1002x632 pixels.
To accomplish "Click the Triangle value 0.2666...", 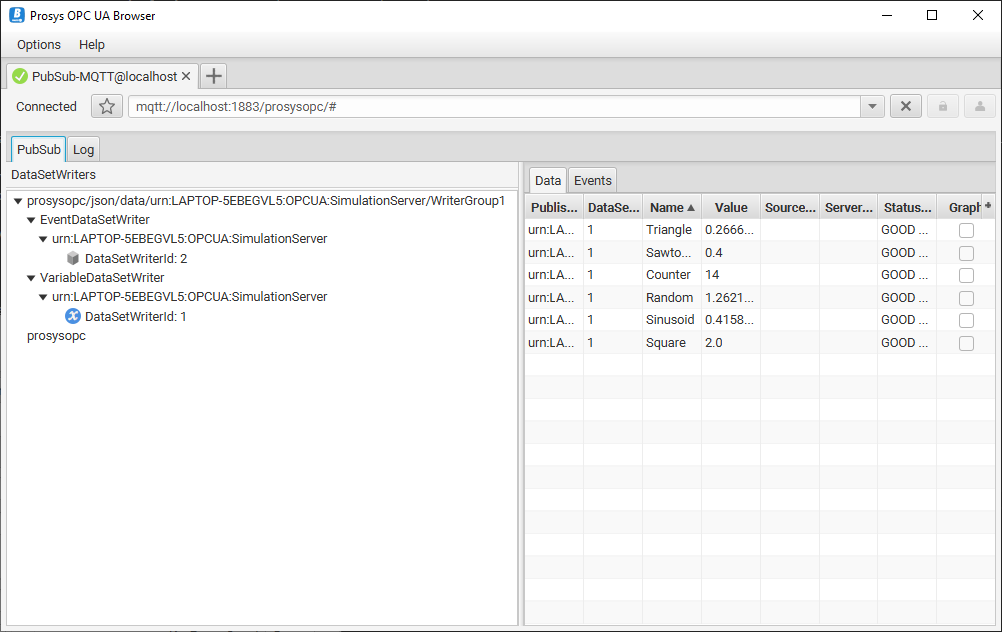I will point(729,230).
